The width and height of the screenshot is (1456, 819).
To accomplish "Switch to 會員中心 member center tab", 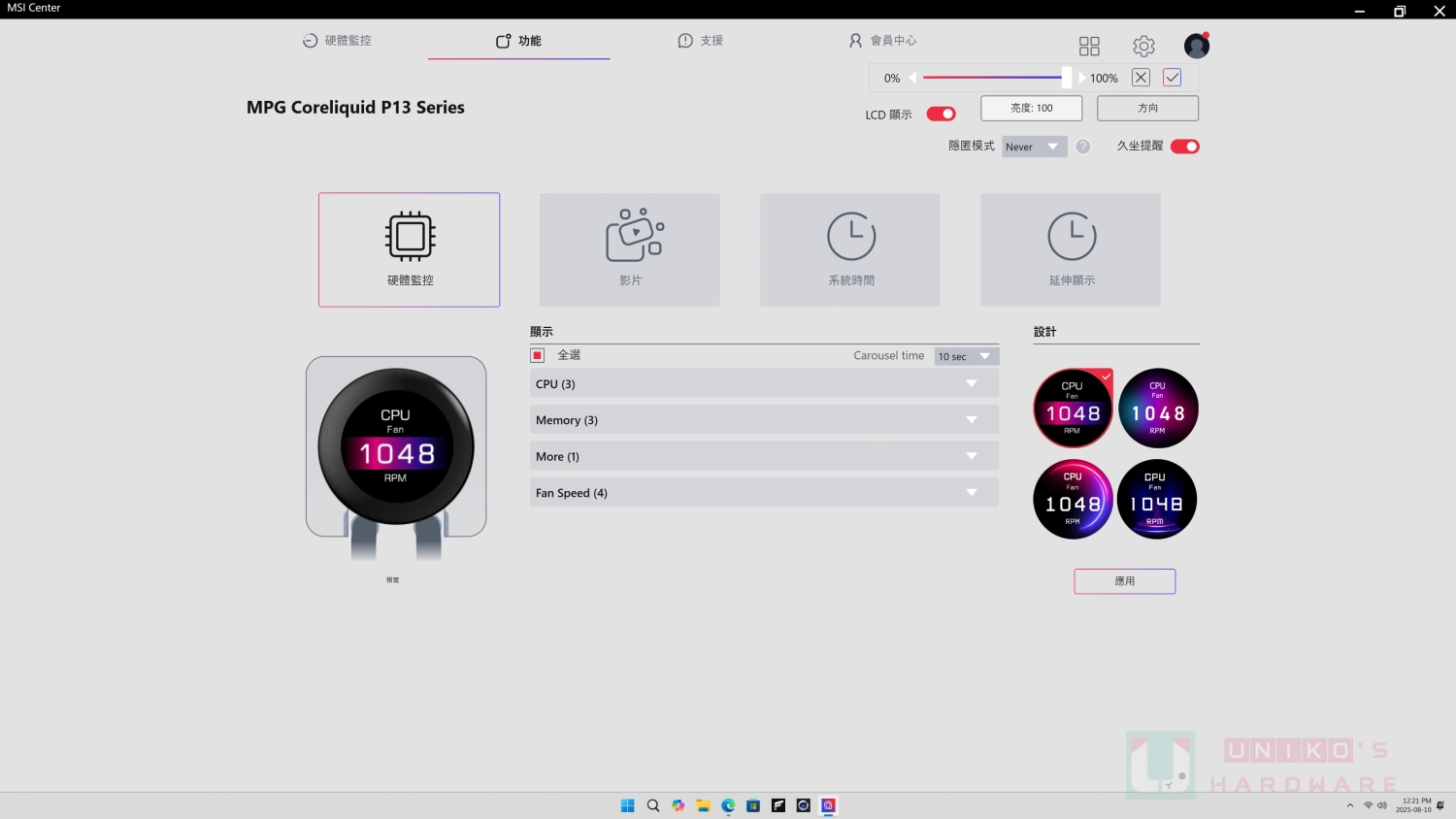I will (882, 41).
